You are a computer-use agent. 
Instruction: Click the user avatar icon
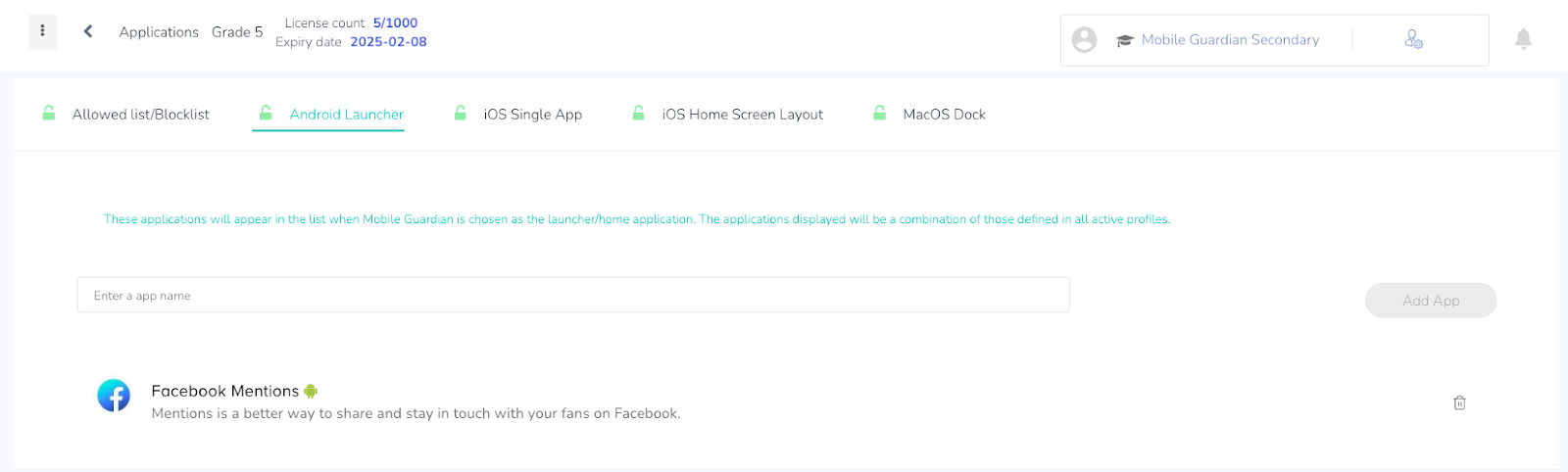(x=1084, y=40)
